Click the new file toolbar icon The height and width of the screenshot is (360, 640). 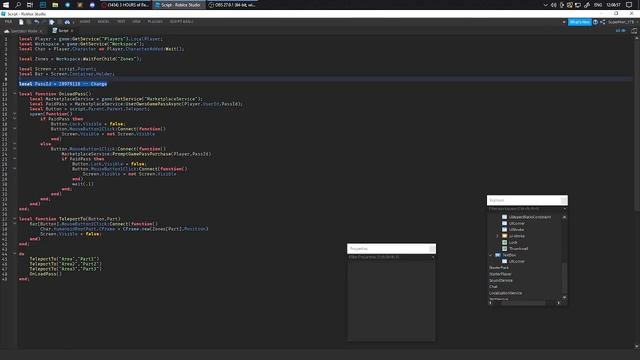[x=21, y=22]
